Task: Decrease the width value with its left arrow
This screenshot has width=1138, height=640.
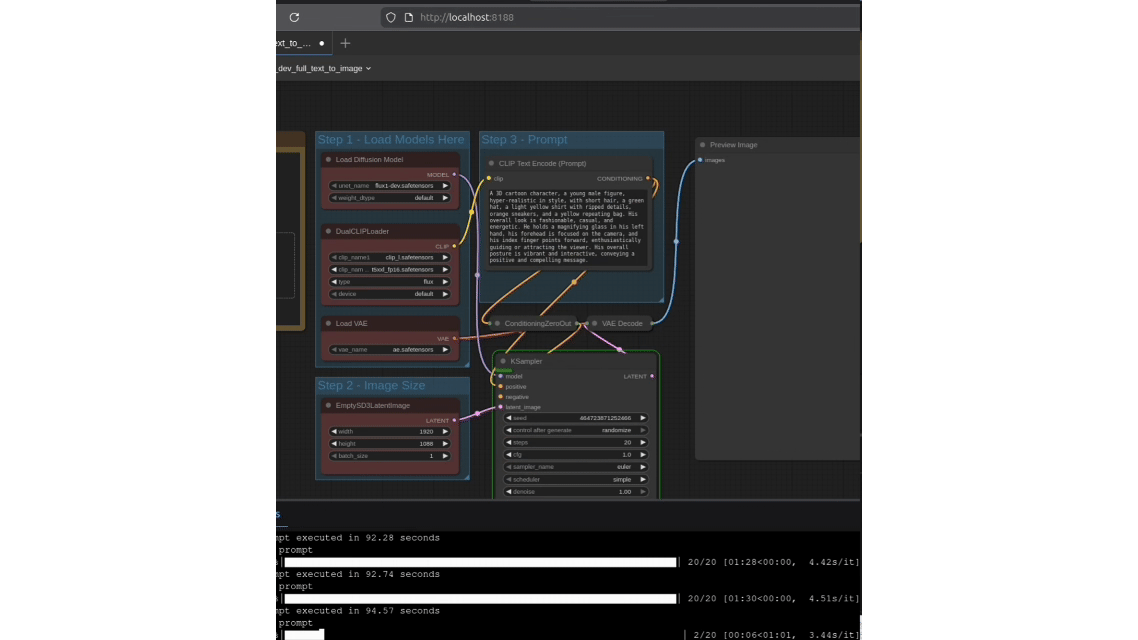Action: (334, 431)
